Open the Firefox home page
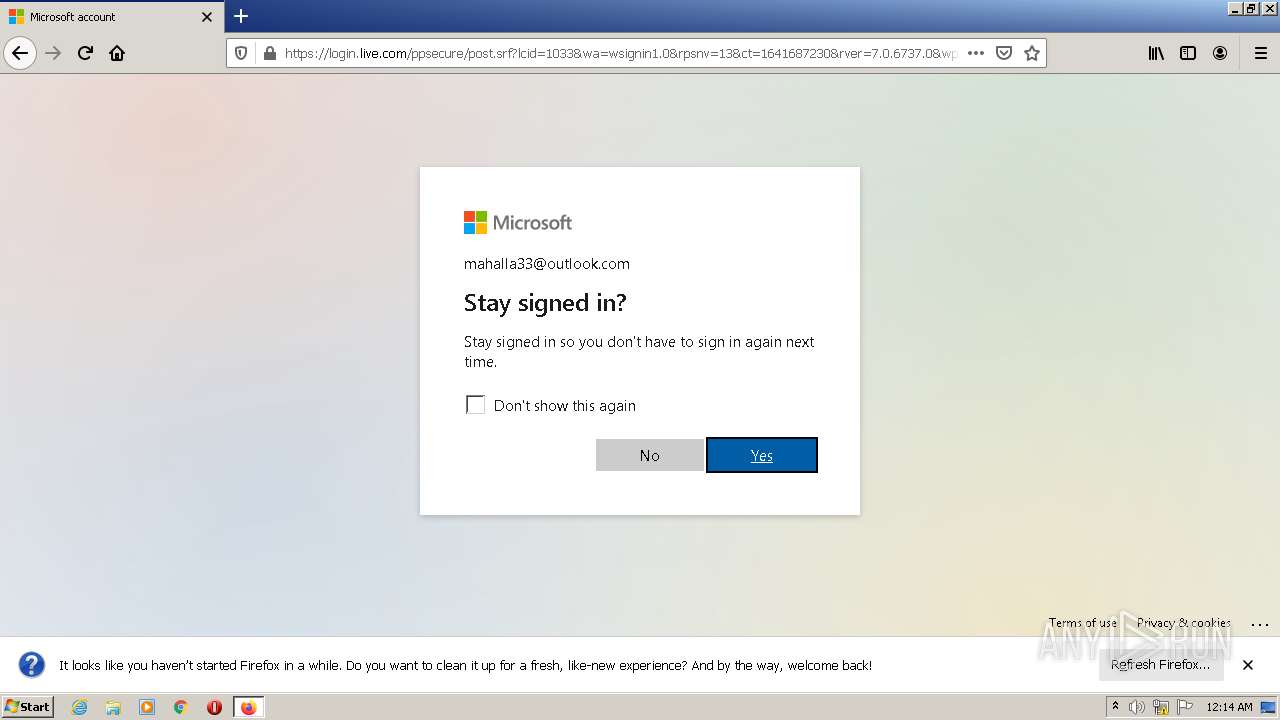Image resolution: width=1280 pixels, height=720 pixels. point(117,53)
